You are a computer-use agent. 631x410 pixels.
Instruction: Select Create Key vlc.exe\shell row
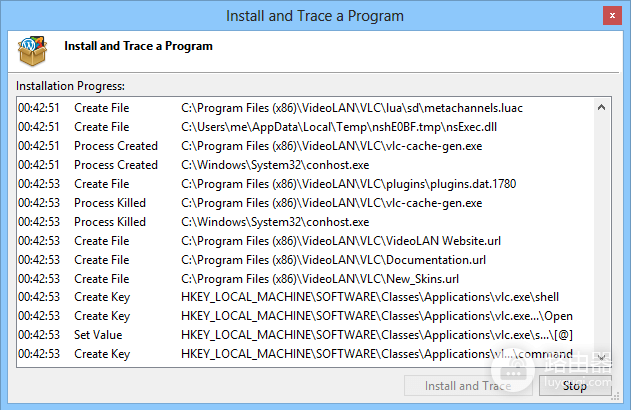coord(305,297)
